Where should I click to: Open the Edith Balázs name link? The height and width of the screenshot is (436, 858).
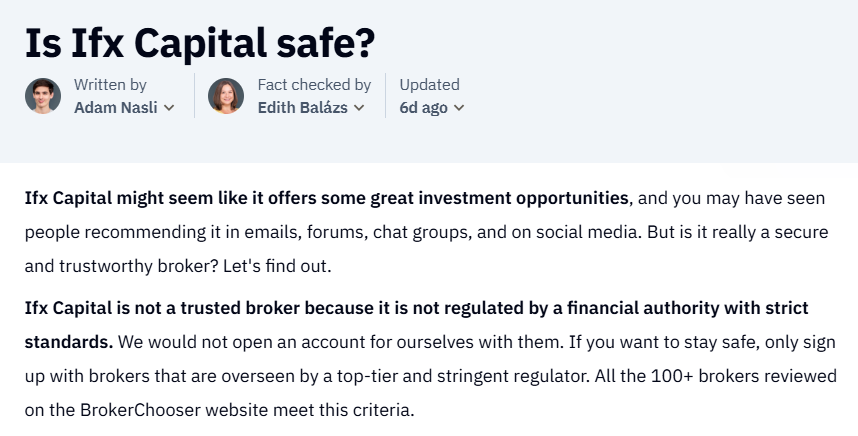point(303,108)
